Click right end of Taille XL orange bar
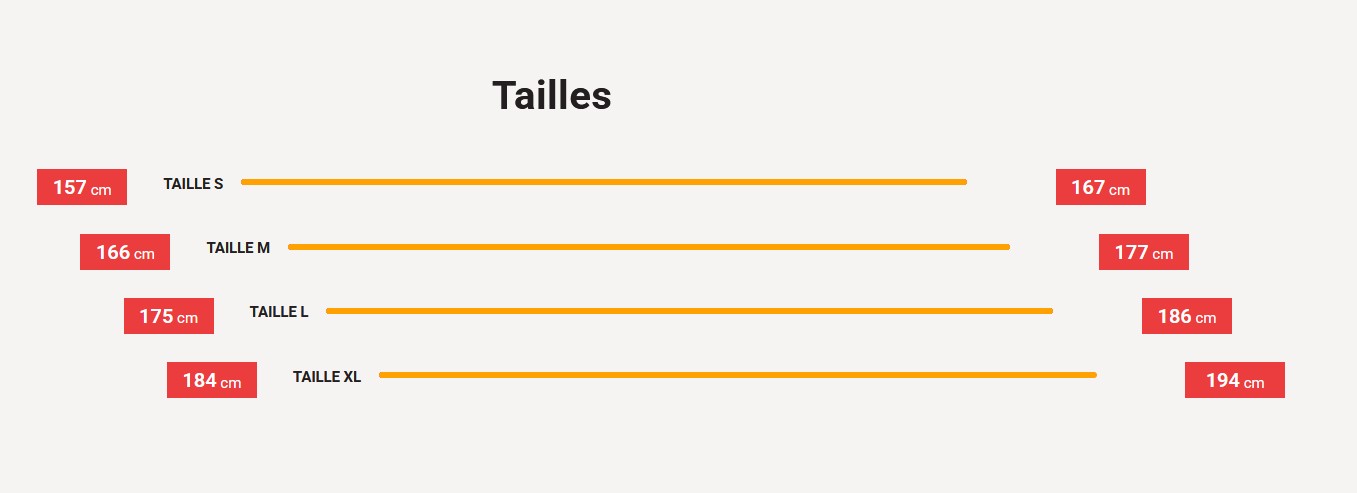Viewport: 1357px width, 493px height. click(1093, 375)
